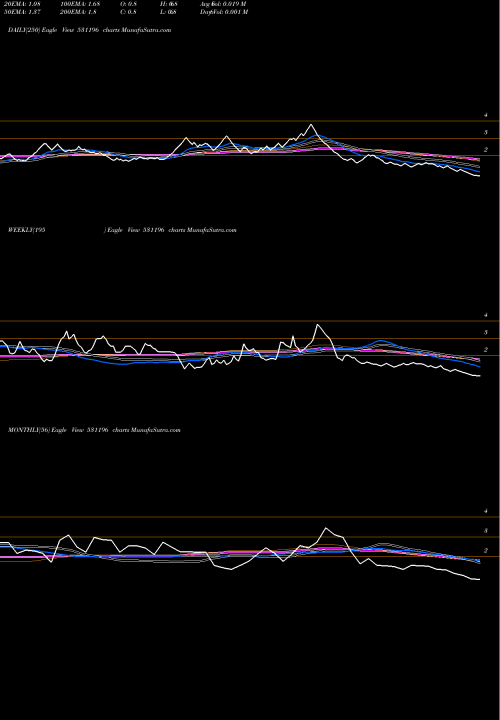Click the axis label 4 on daily chart
This screenshot has height=720, width=500.
point(486,115)
